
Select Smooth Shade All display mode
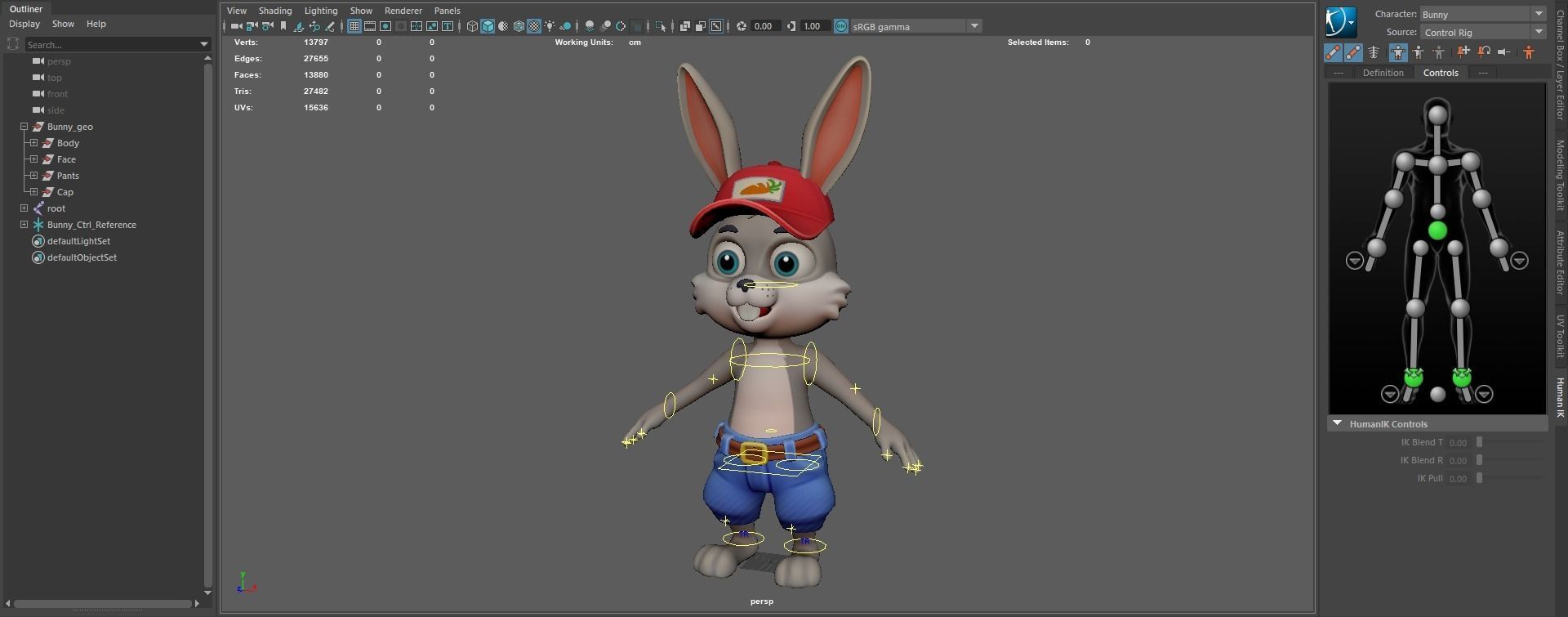[488, 26]
